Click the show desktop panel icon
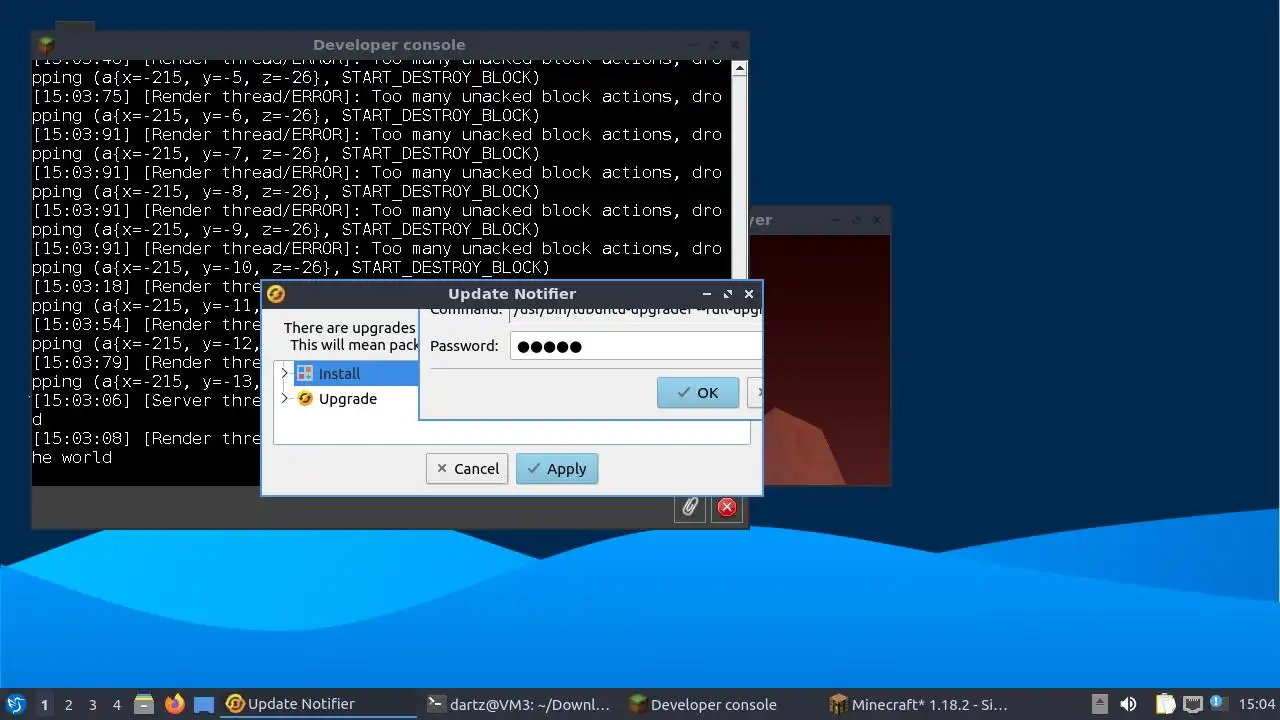The width and height of the screenshot is (1280, 720). tap(204, 704)
